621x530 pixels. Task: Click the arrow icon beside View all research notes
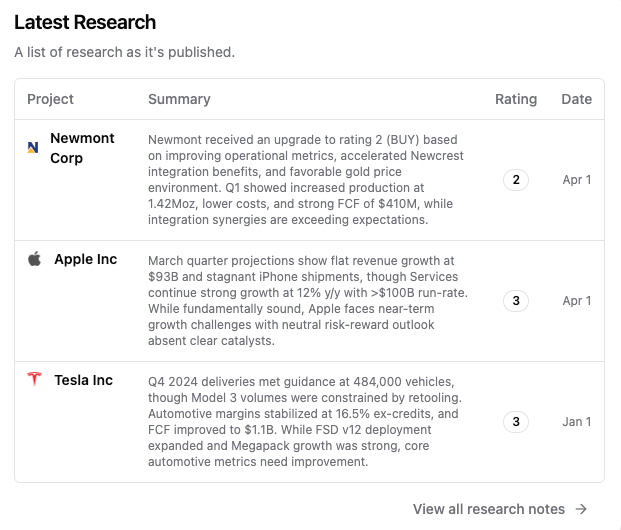[x=581, y=509]
